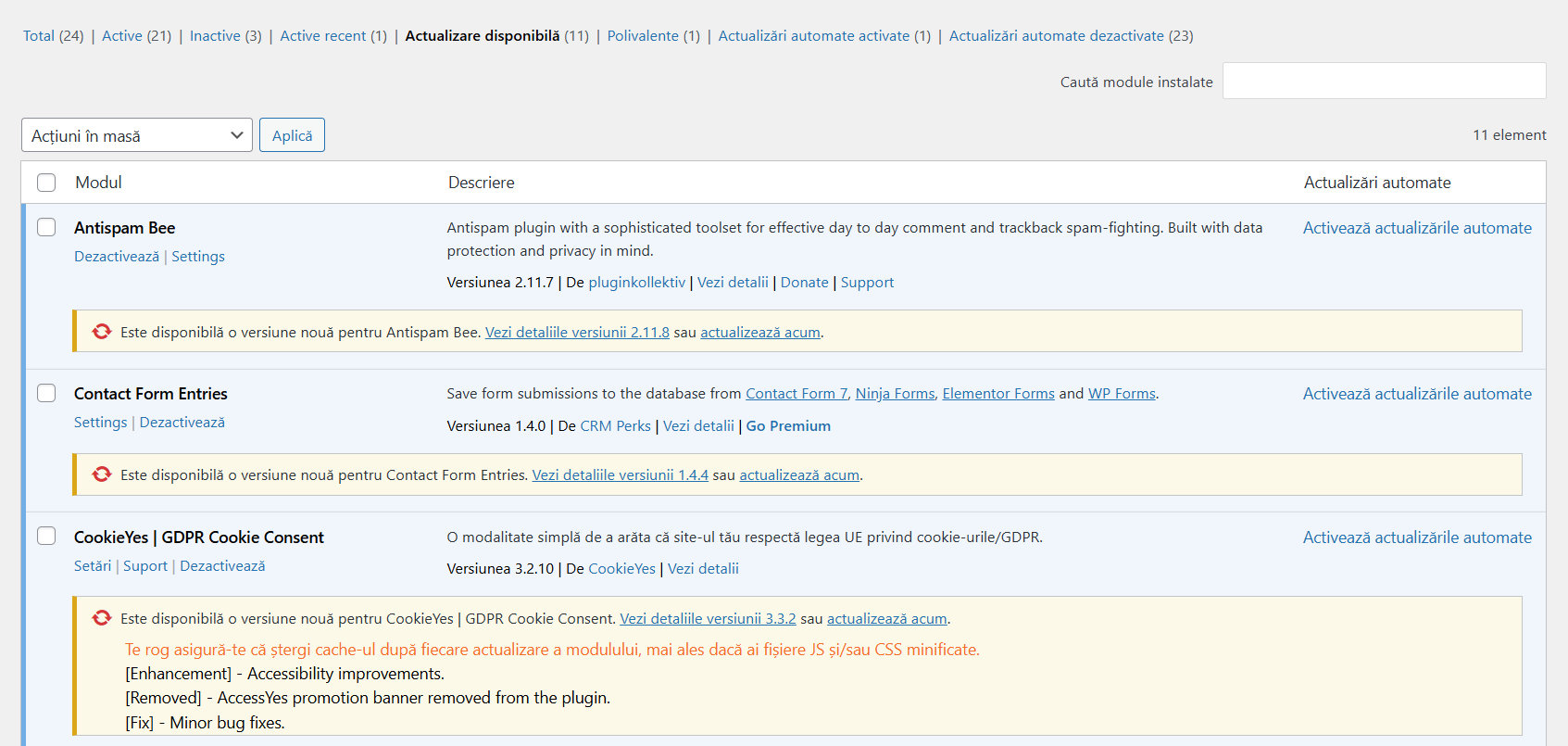1568x746 pixels.
Task: Open the Ninja Forms link
Action: tap(896, 394)
